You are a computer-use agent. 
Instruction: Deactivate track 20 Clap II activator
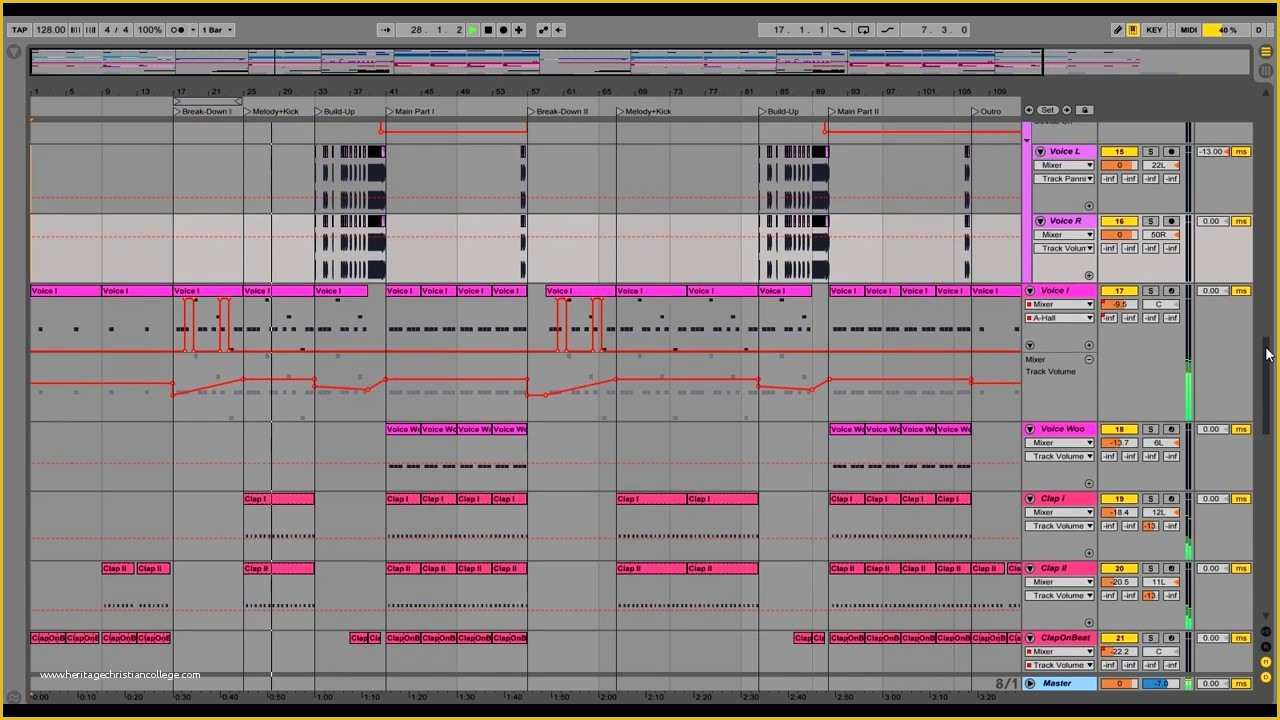[1119, 568]
